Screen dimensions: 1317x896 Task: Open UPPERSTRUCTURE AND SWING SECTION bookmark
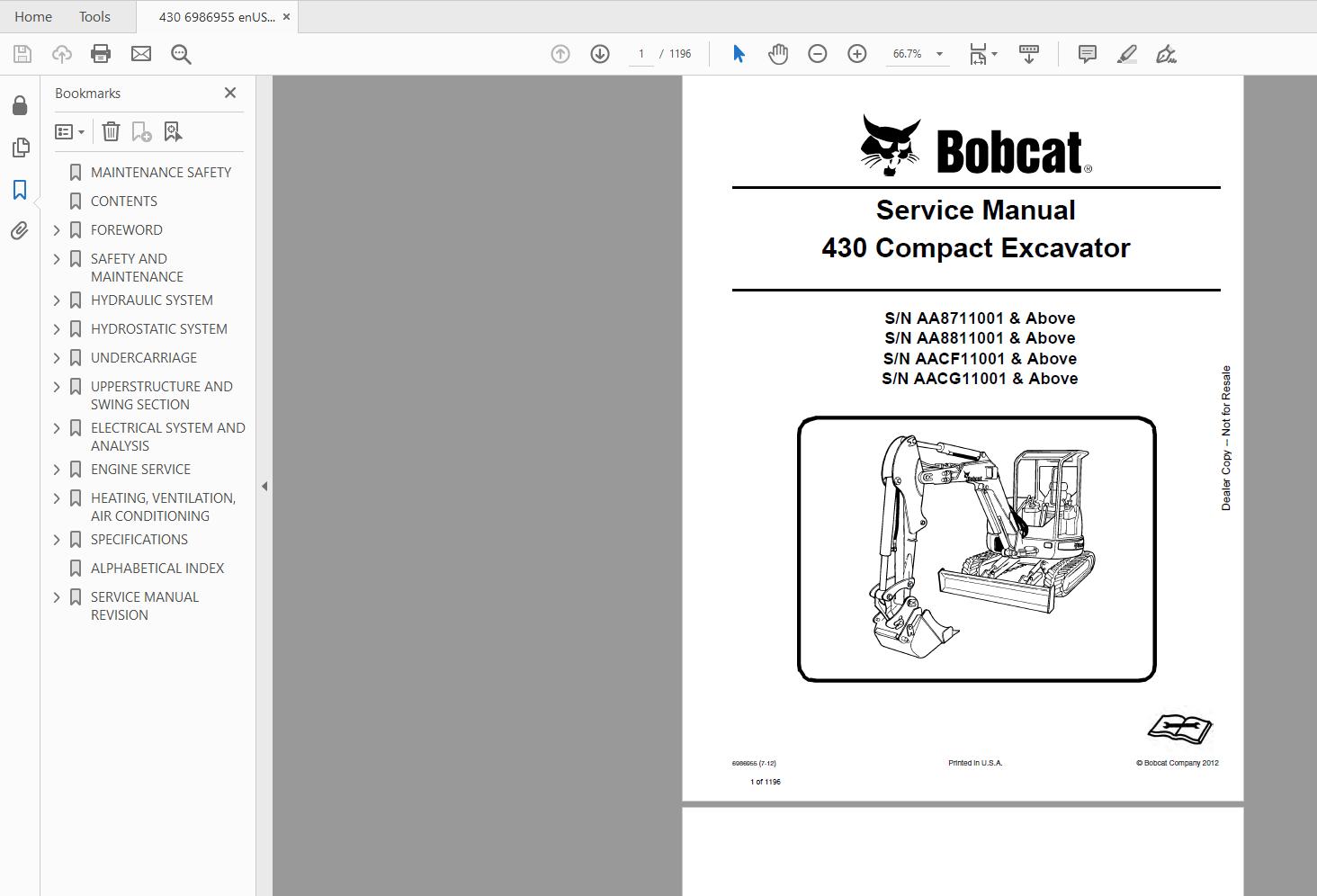point(162,395)
